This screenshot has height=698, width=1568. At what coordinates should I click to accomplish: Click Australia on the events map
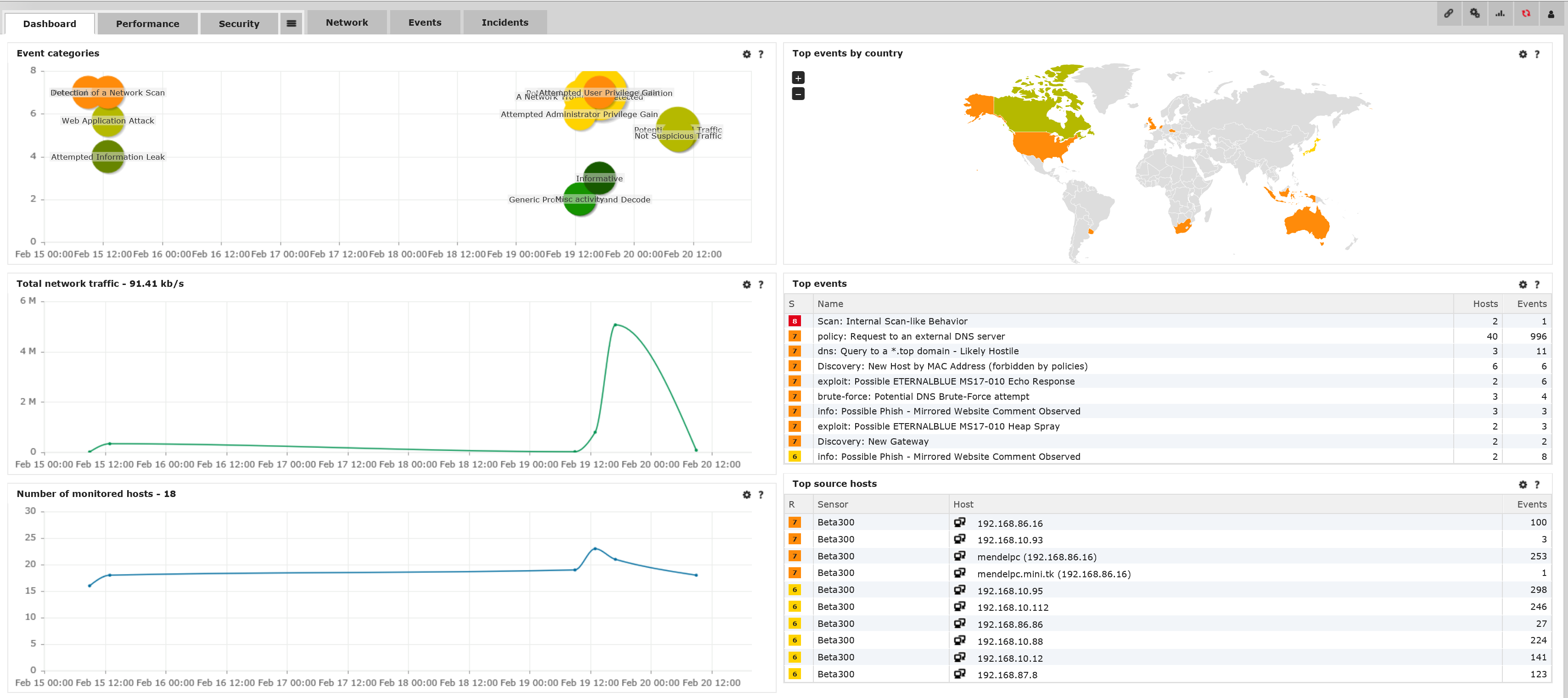pos(1306,223)
